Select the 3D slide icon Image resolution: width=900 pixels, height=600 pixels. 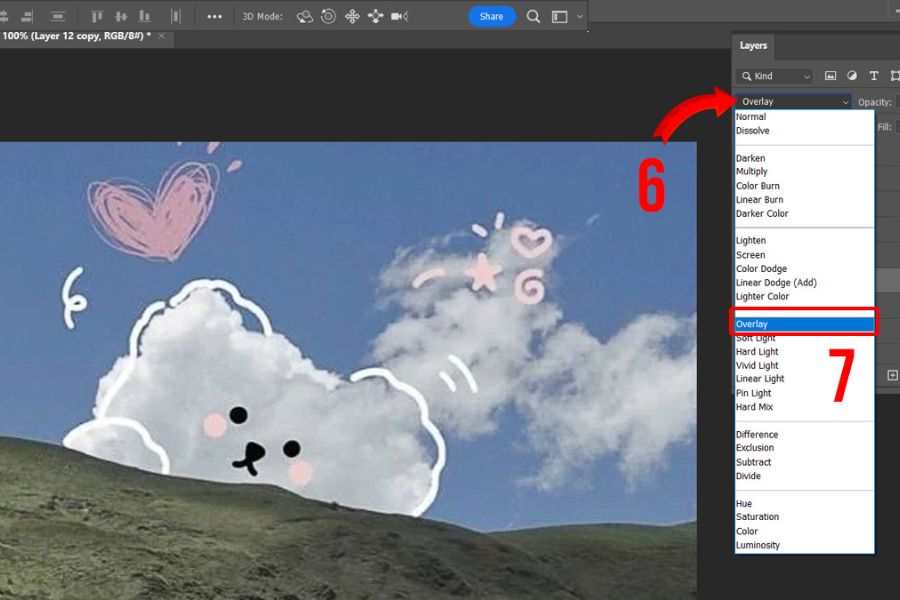pos(376,16)
